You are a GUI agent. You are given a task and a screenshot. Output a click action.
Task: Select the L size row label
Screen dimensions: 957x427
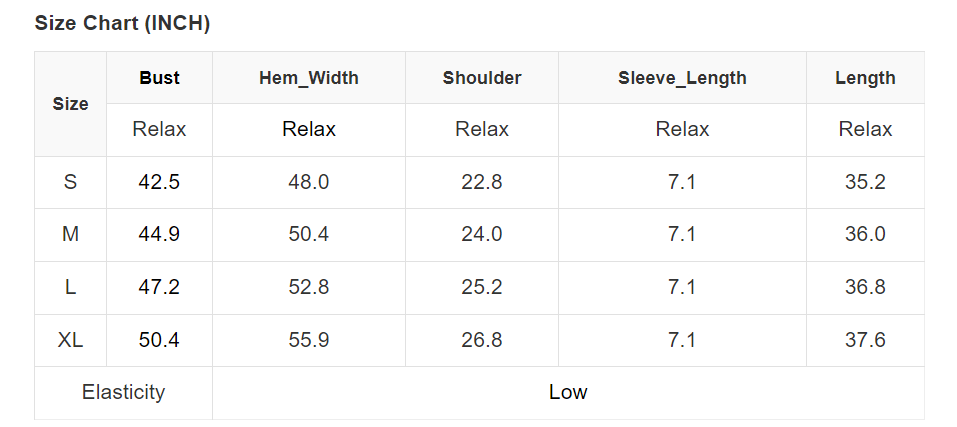[70, 287]
